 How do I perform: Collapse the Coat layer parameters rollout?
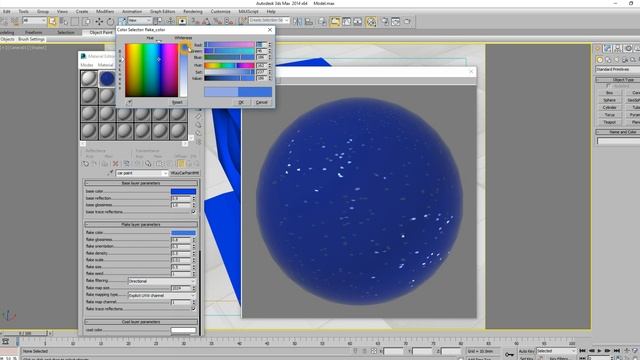pyautogui.click(x=141, y=322)
